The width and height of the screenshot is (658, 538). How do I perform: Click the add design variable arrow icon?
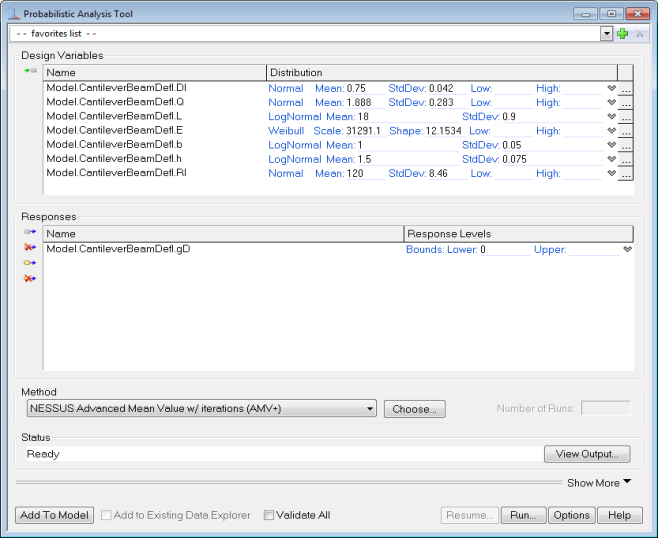30,72
